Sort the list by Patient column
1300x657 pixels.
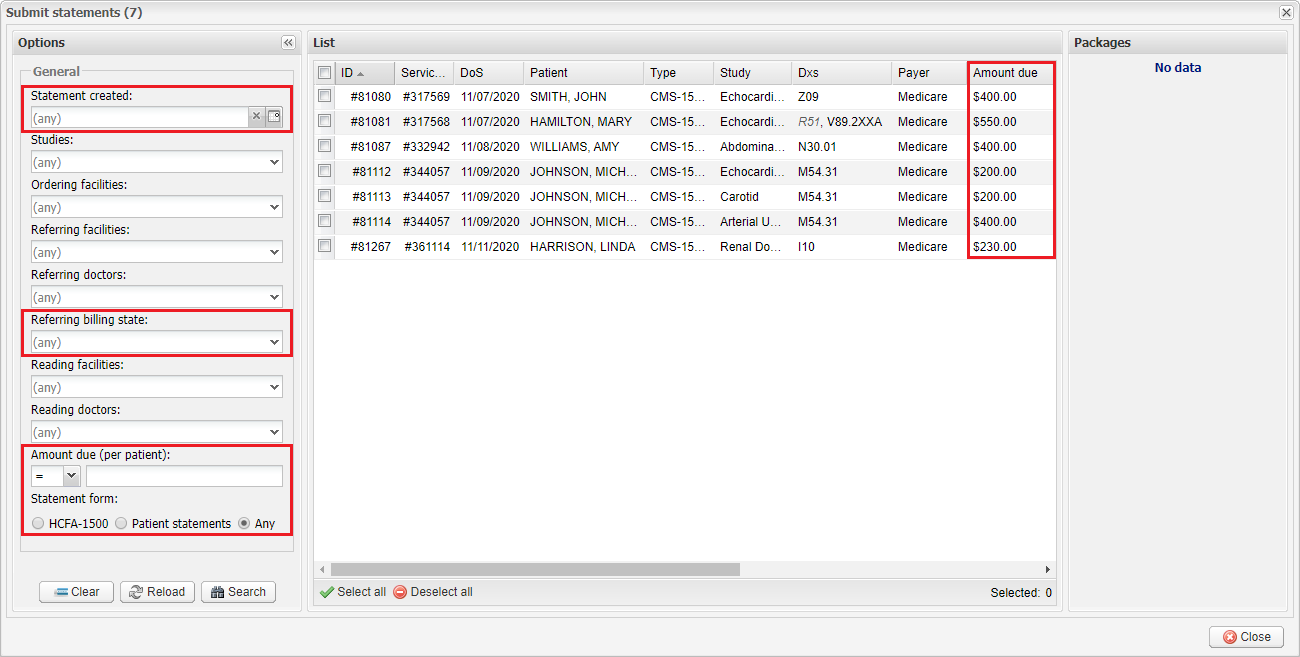pos(583,72)
